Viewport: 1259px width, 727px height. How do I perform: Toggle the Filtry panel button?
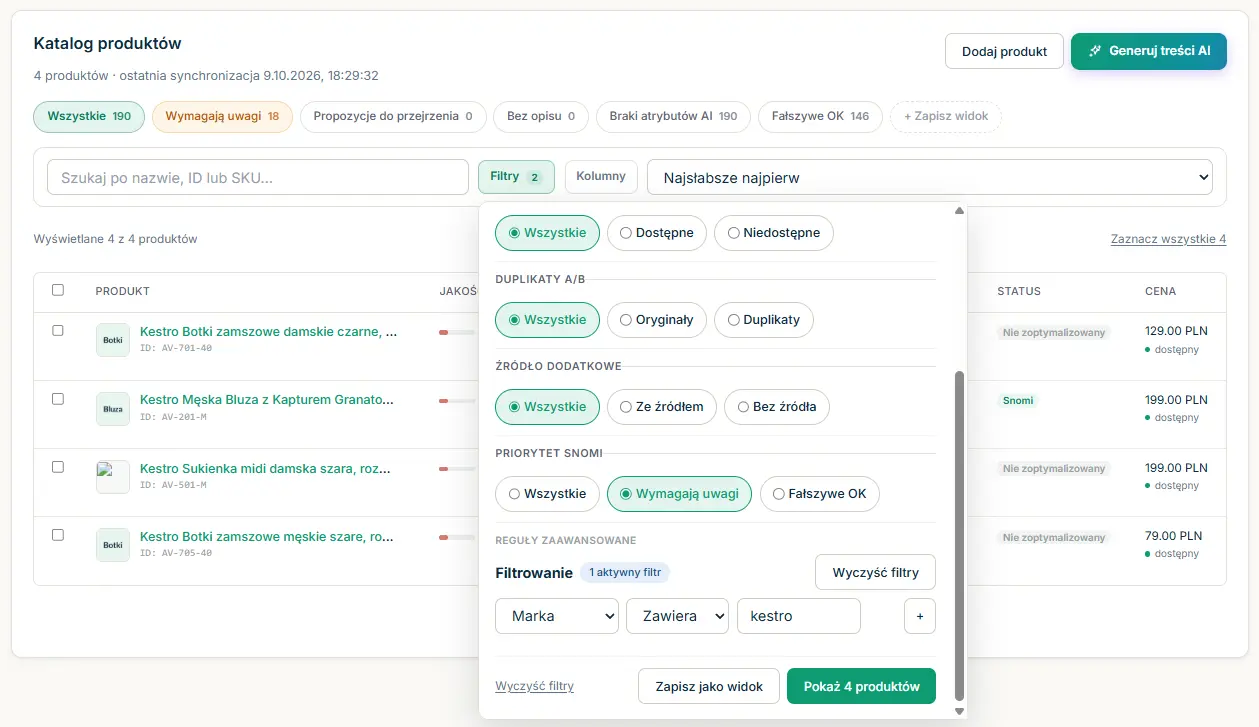click(x=516, y=177)
